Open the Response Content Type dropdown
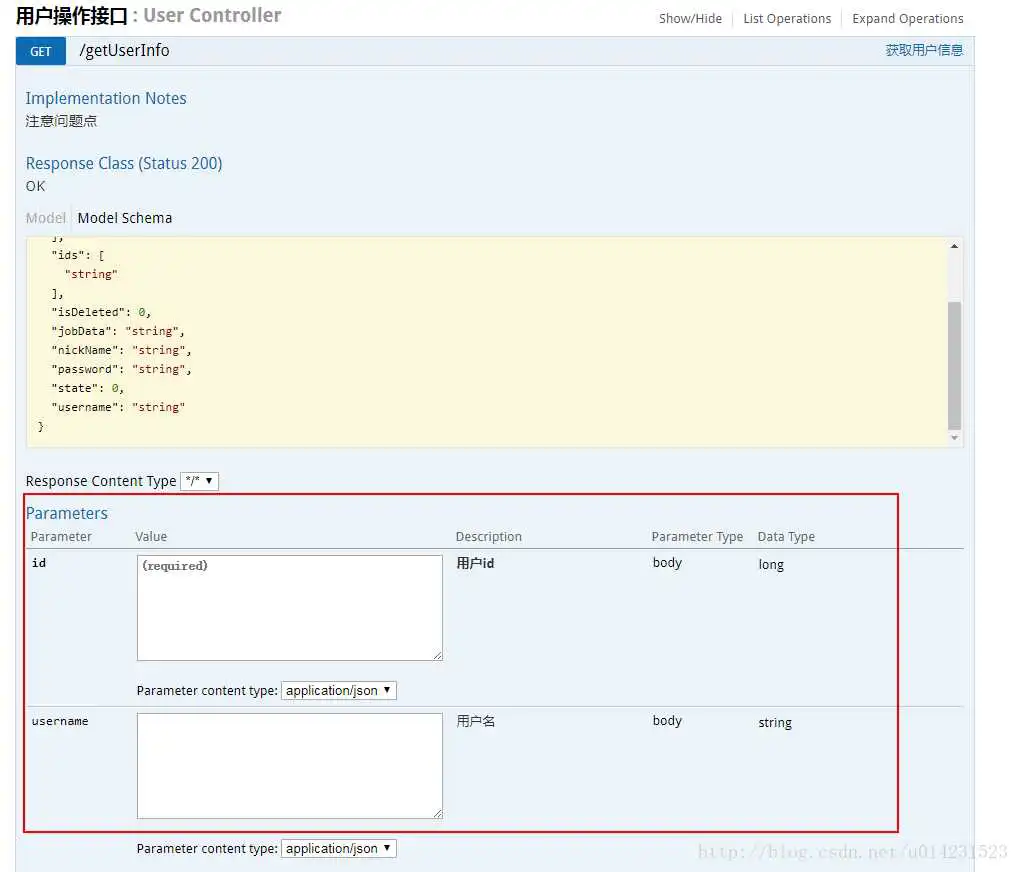The height and width of the screenshot is (872, 1019). (x=200, y=481)
